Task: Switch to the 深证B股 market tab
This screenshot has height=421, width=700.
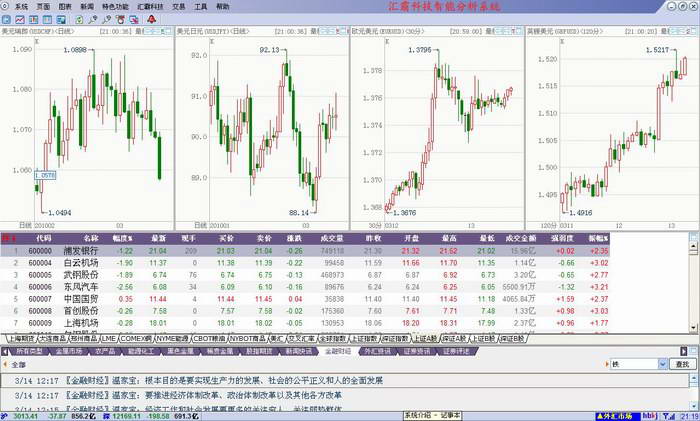Action: click(x=512, y=339)
